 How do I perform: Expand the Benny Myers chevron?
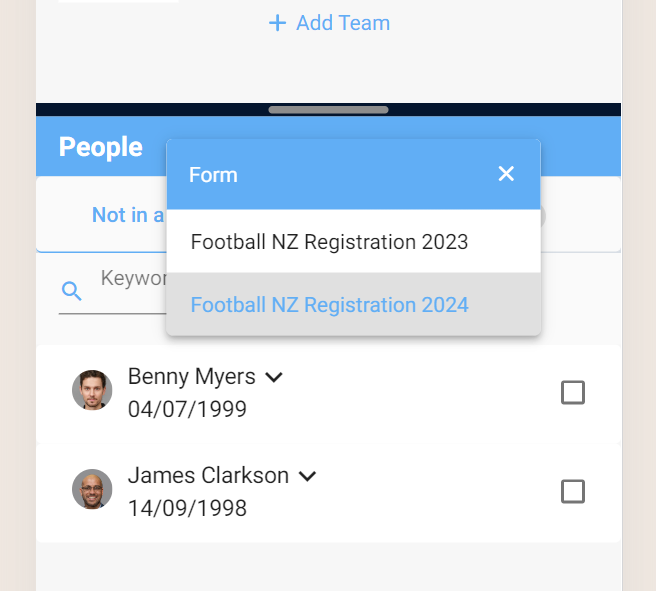click(274, 377)
